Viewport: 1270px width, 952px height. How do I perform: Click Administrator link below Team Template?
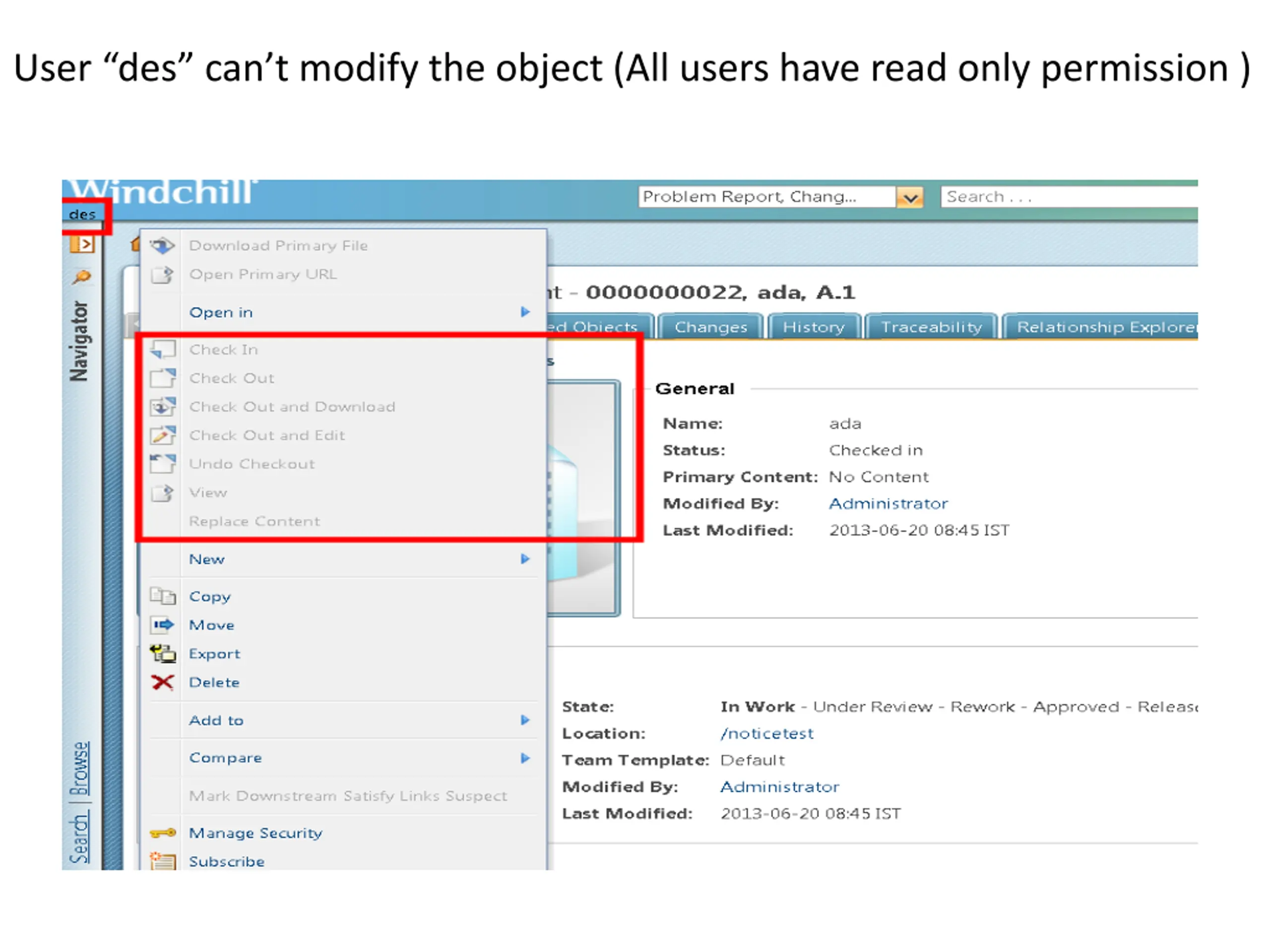coord(780,787)
